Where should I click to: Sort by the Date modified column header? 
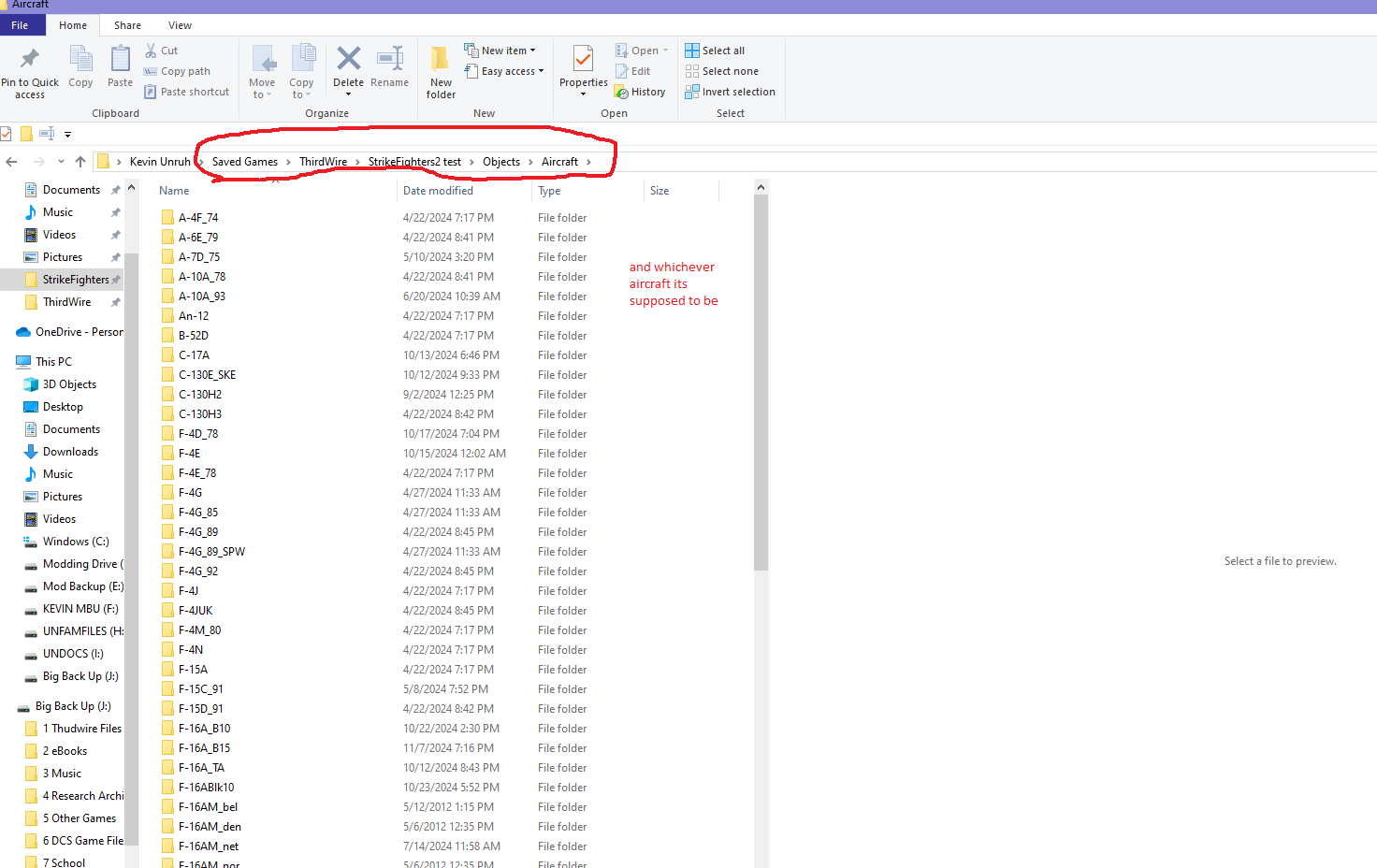[464, 191]
